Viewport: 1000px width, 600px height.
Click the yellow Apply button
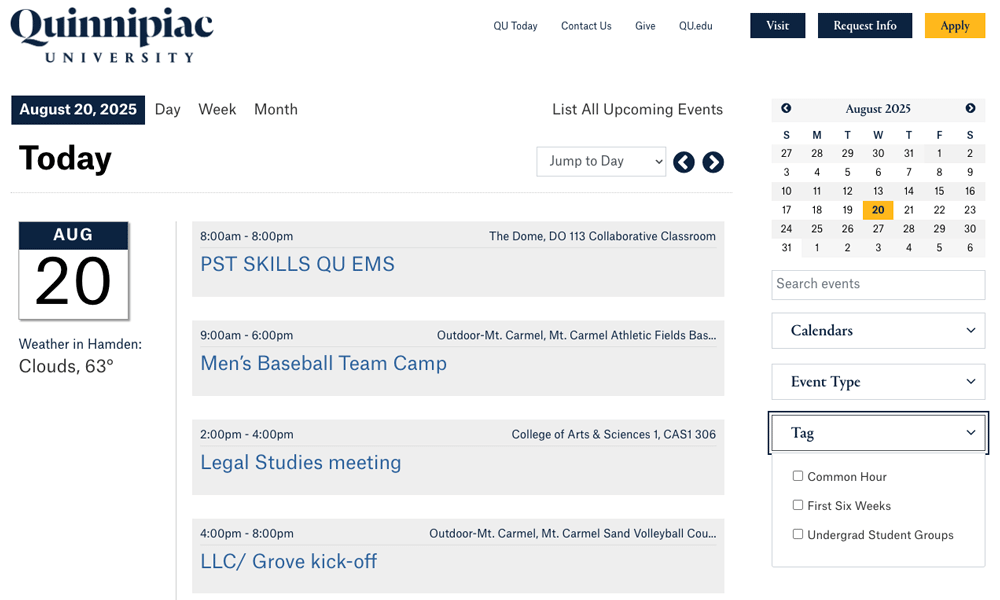pos(955,26)
